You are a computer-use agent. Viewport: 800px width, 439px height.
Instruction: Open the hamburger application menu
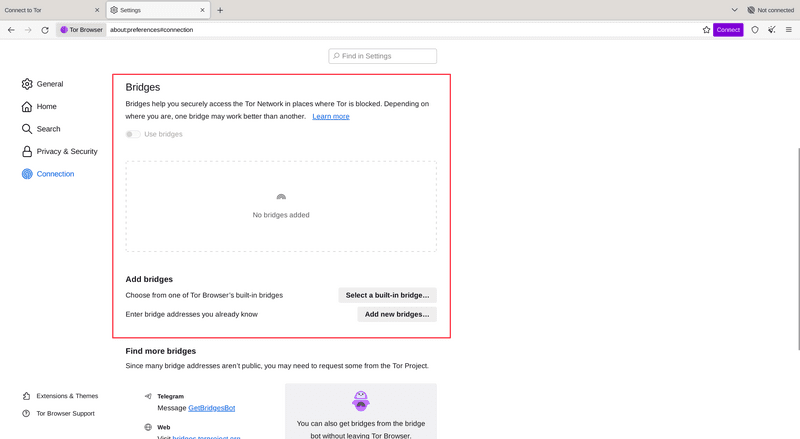(x=789, y=30)
